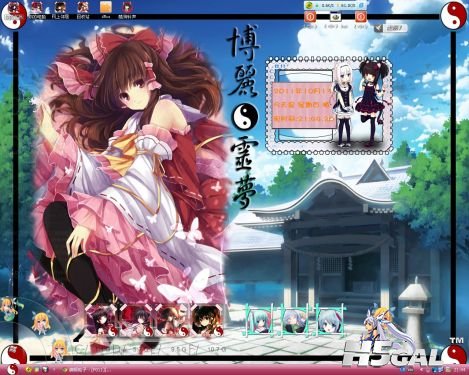Open the orange folder desktop icon
This screenshot has width=469, height=375.
(x=106, y=7)
